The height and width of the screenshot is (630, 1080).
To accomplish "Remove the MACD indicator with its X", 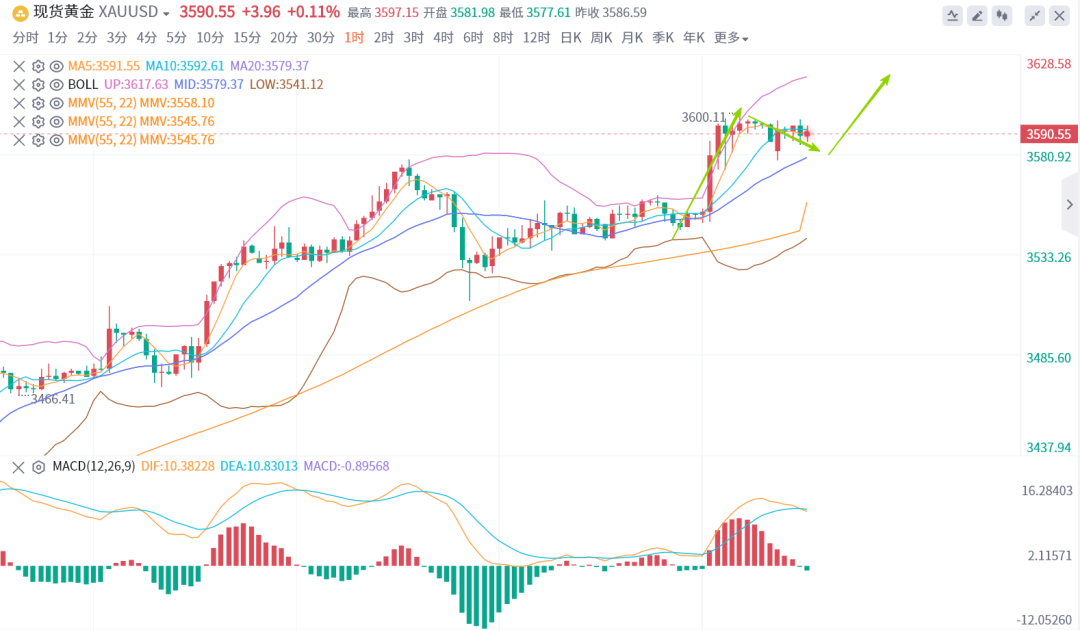I will click(x=18, y=466).
